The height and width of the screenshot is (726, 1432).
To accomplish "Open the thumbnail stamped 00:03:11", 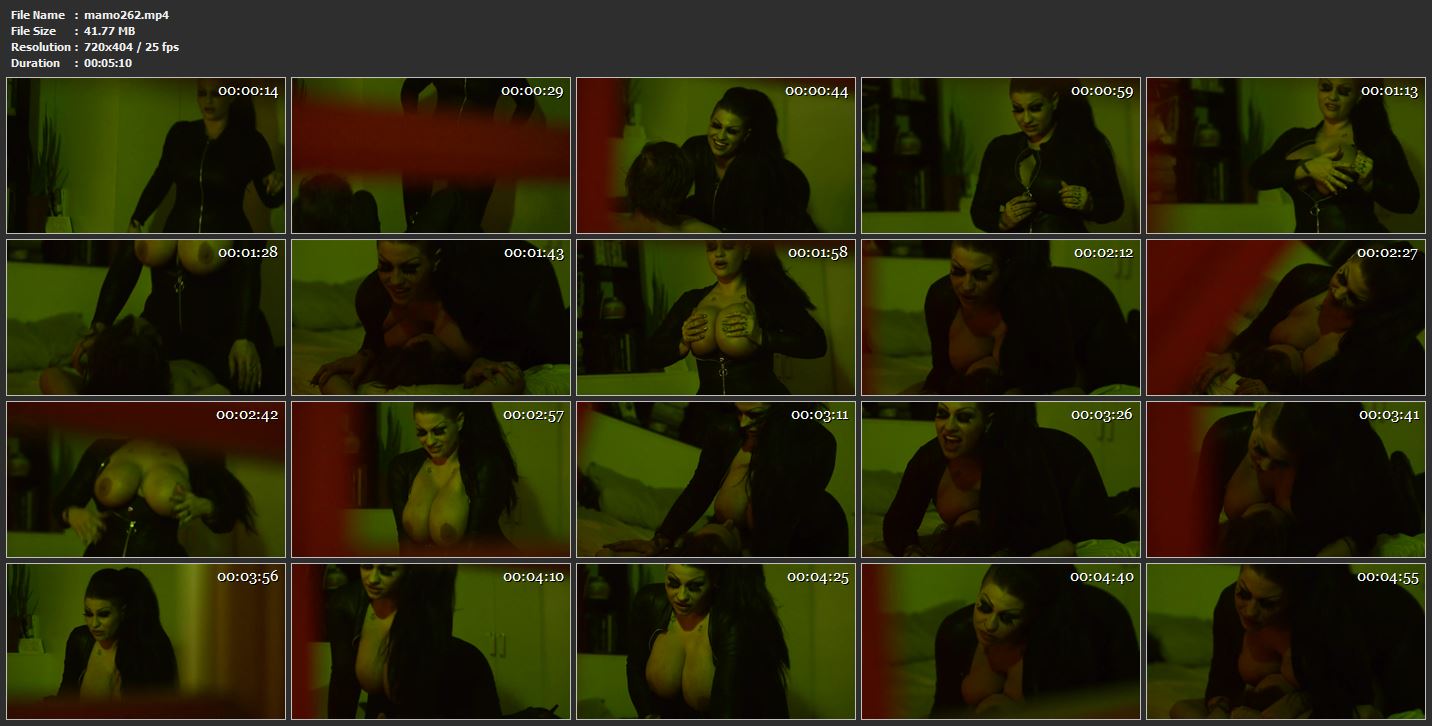I will click(x=716, y=479).
